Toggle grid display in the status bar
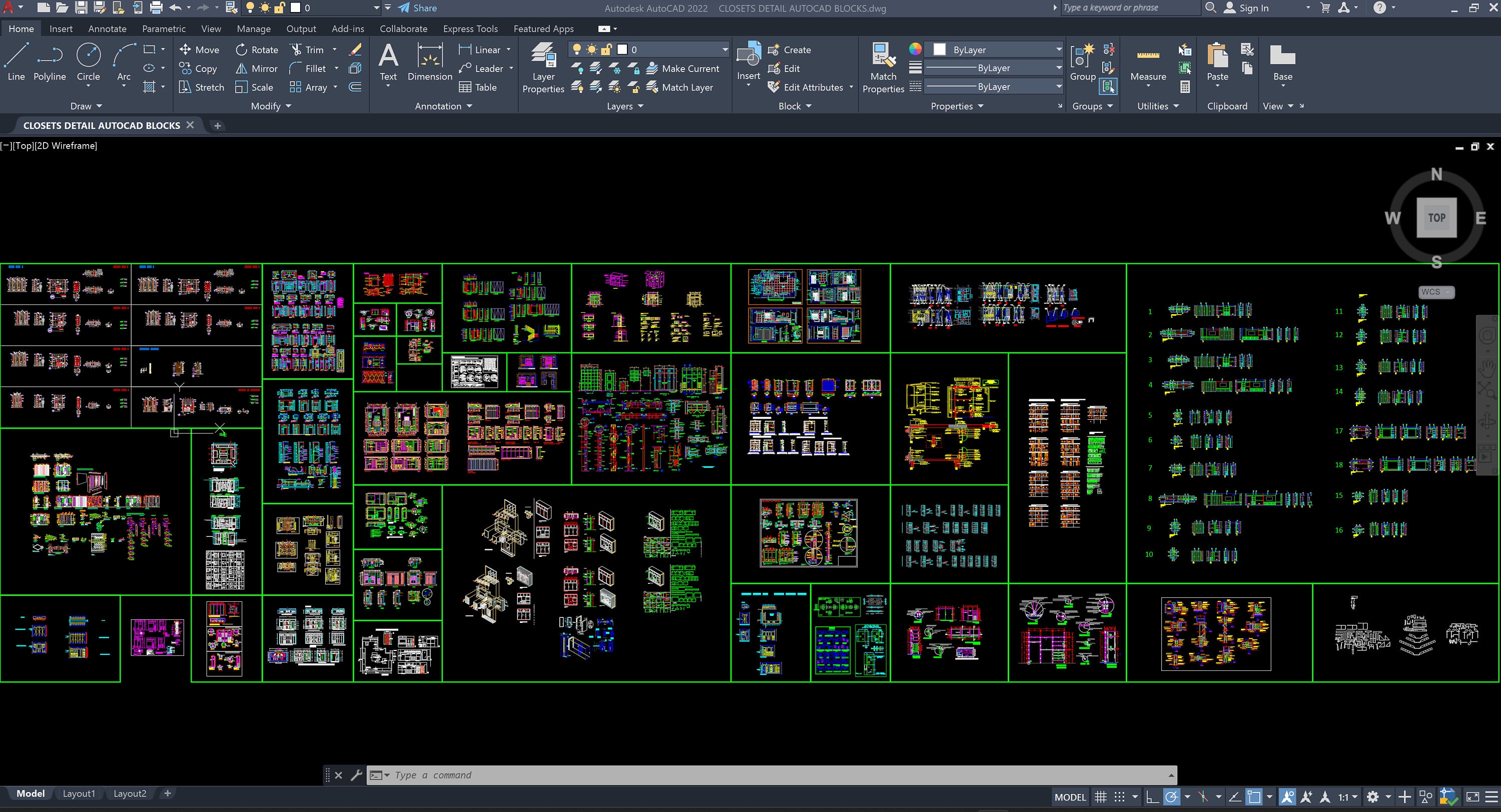Screen dimensions: 1501x812 1101,796
